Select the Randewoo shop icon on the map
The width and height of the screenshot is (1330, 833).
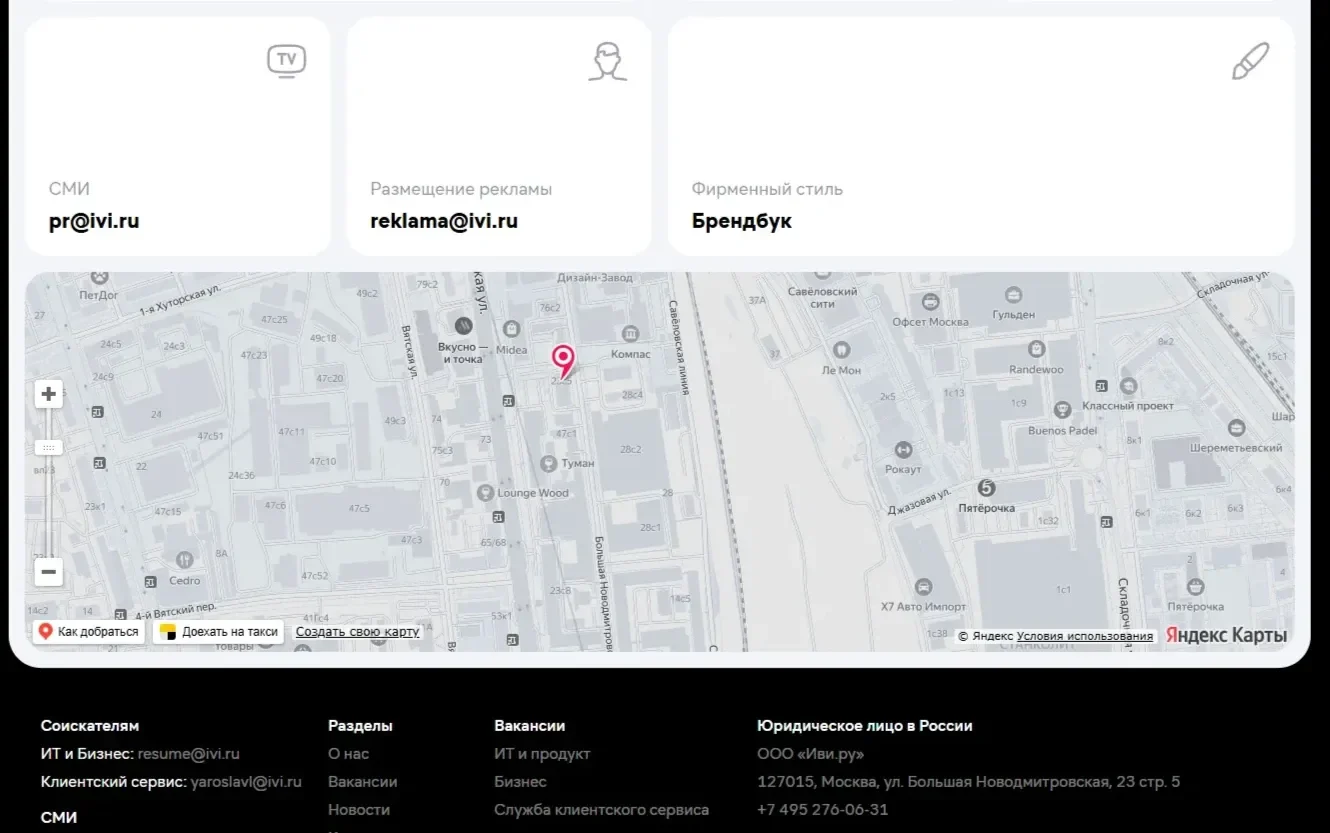point(1037,349)
